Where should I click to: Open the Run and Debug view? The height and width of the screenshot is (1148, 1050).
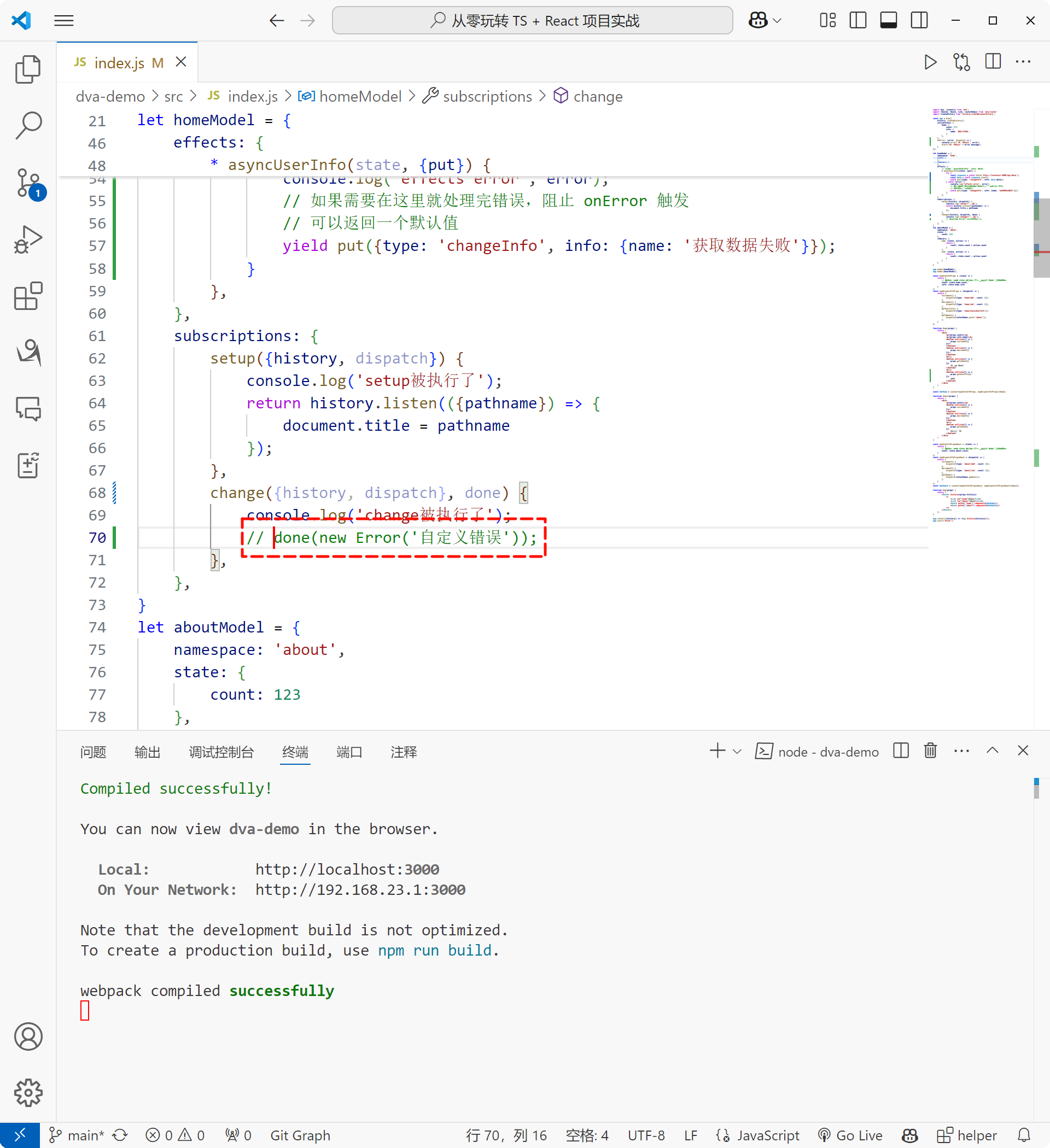pos(28,239)
